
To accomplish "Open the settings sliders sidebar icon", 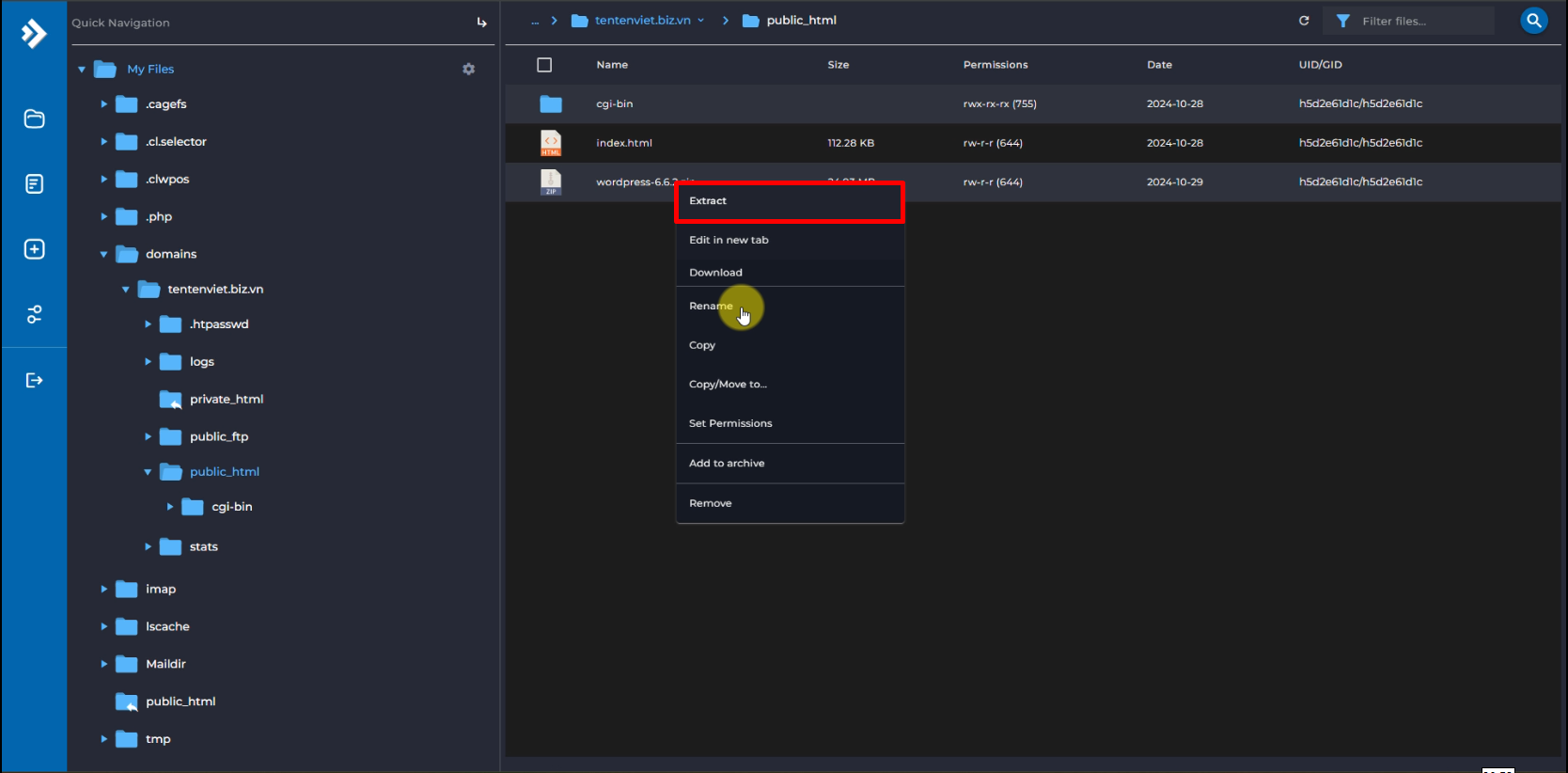I will point(34,314).
